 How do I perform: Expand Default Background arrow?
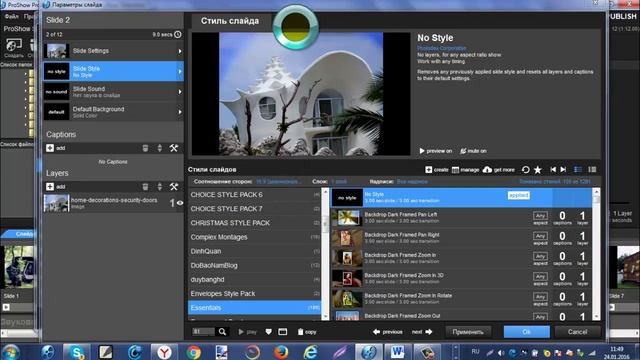tap(180, 112)
